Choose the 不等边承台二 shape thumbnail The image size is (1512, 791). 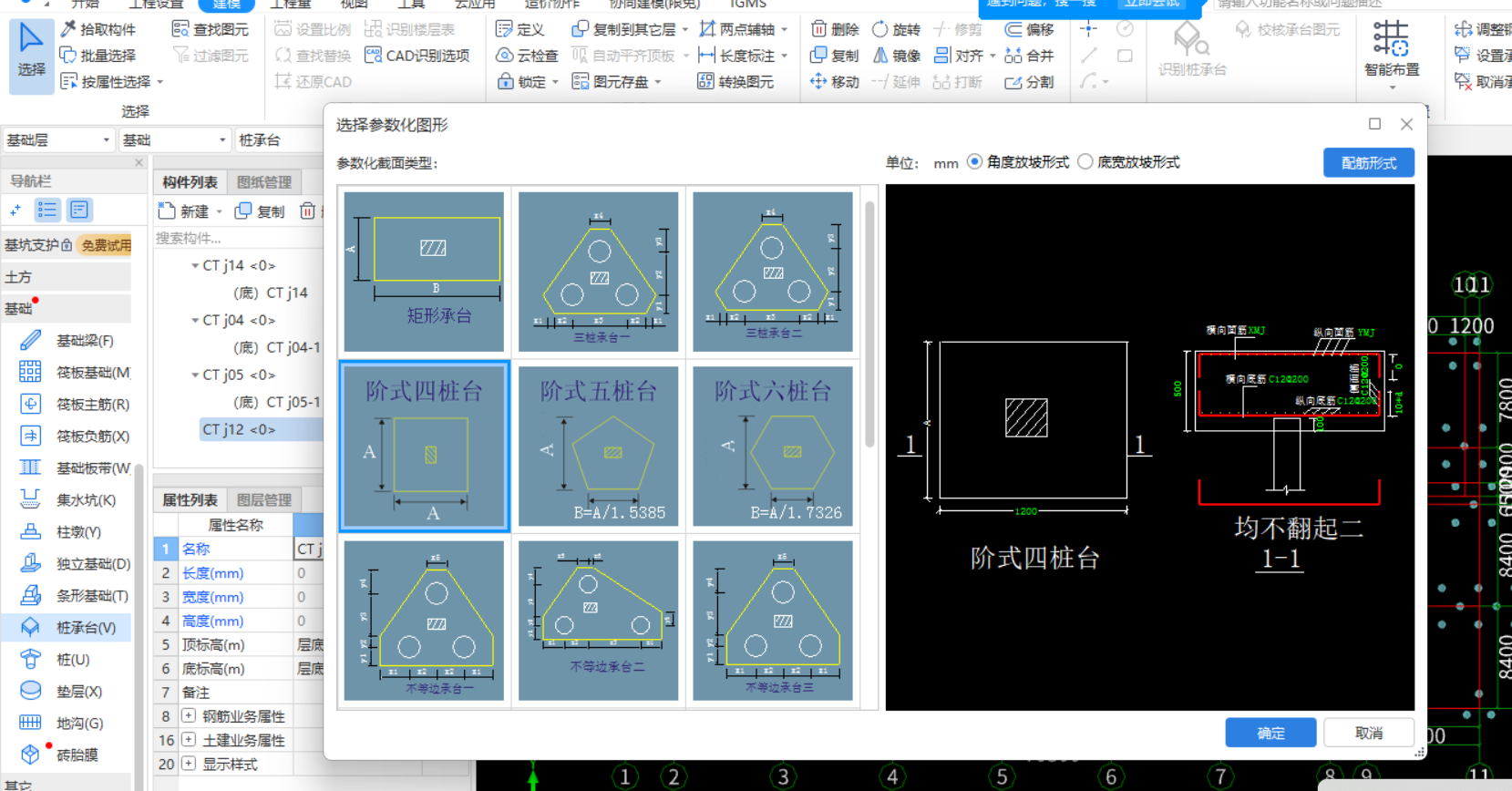tap(598, 621)
